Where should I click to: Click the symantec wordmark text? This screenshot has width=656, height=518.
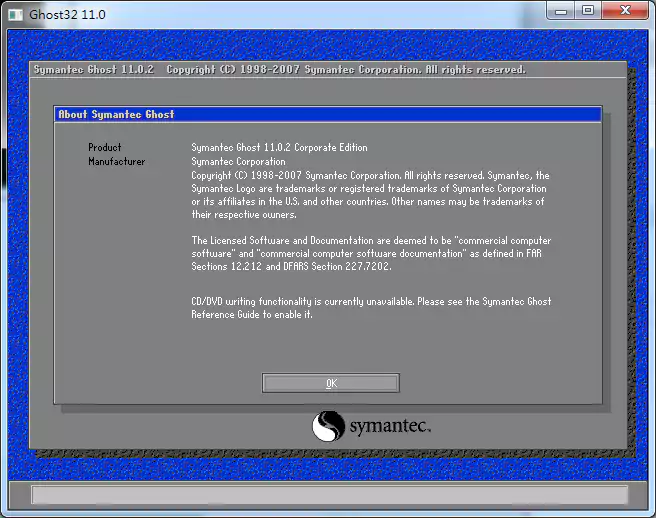[390, 428]
